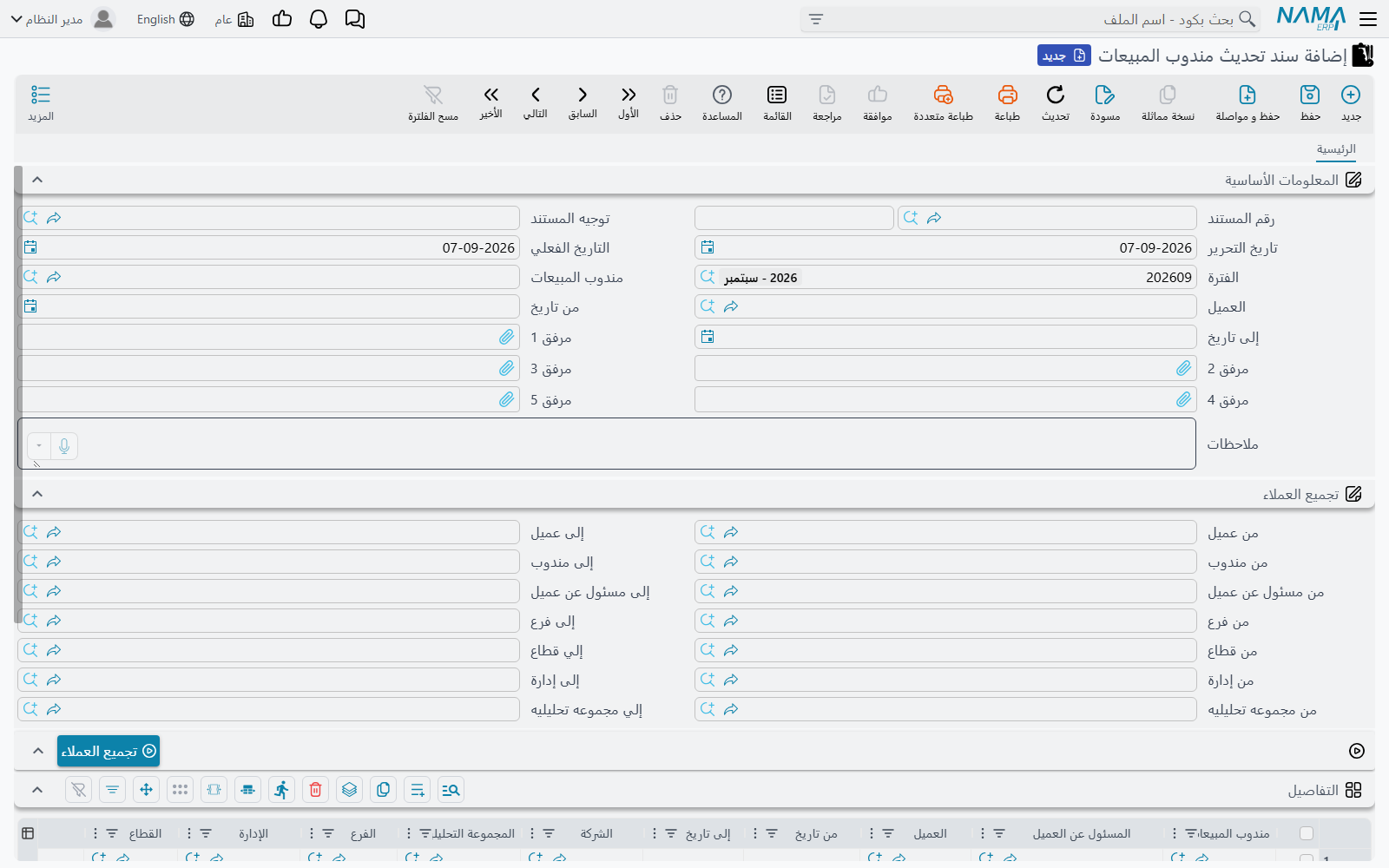This screenshot has width=1389, height=868.
Task: Click the عام building selector
Action: click(234, 19)
